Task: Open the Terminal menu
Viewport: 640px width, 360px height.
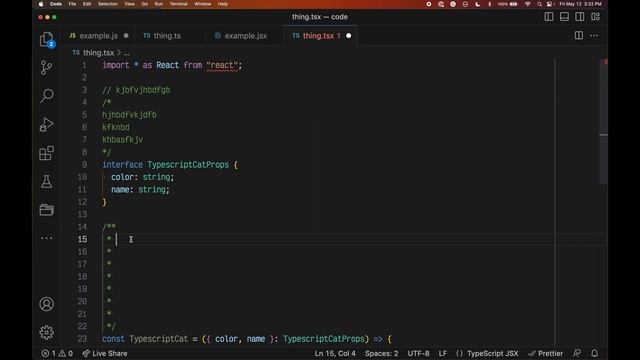Action: [x=179, y=4]
